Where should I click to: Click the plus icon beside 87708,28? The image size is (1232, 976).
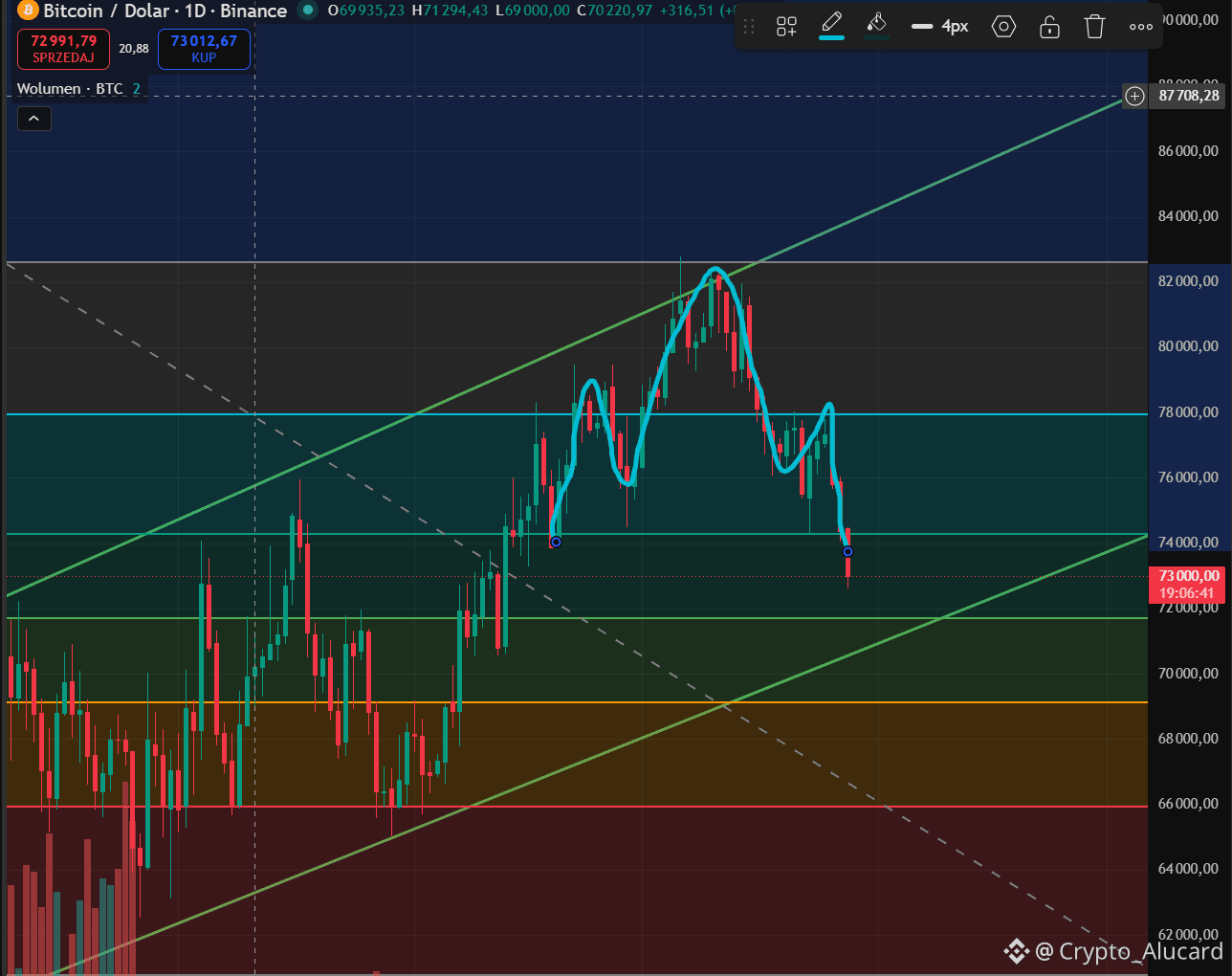1134,96
